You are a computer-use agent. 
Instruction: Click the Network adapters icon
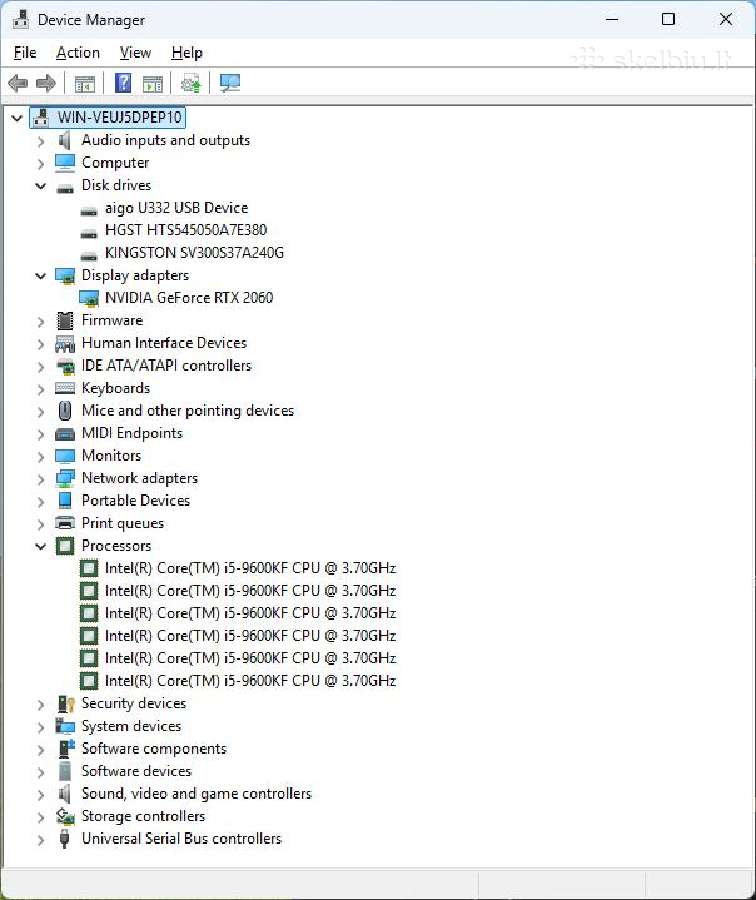(x=65, y=478)
